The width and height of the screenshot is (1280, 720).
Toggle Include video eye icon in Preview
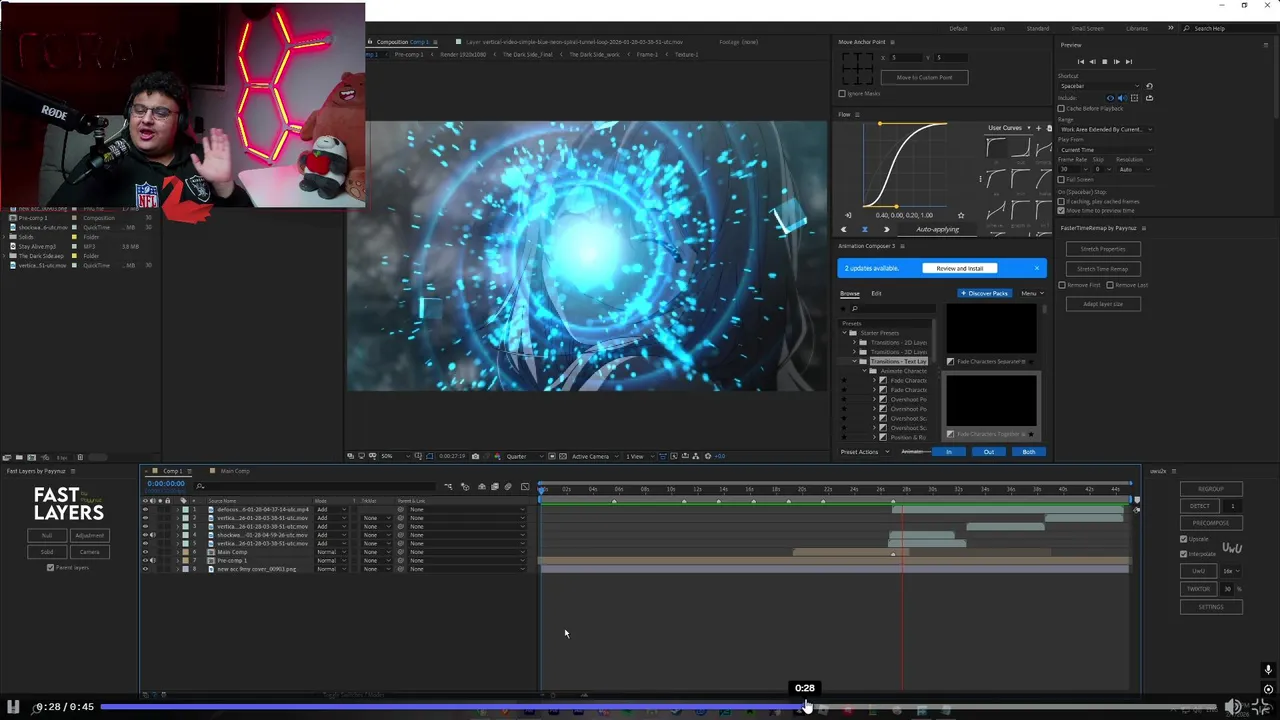click(1110, 98)
